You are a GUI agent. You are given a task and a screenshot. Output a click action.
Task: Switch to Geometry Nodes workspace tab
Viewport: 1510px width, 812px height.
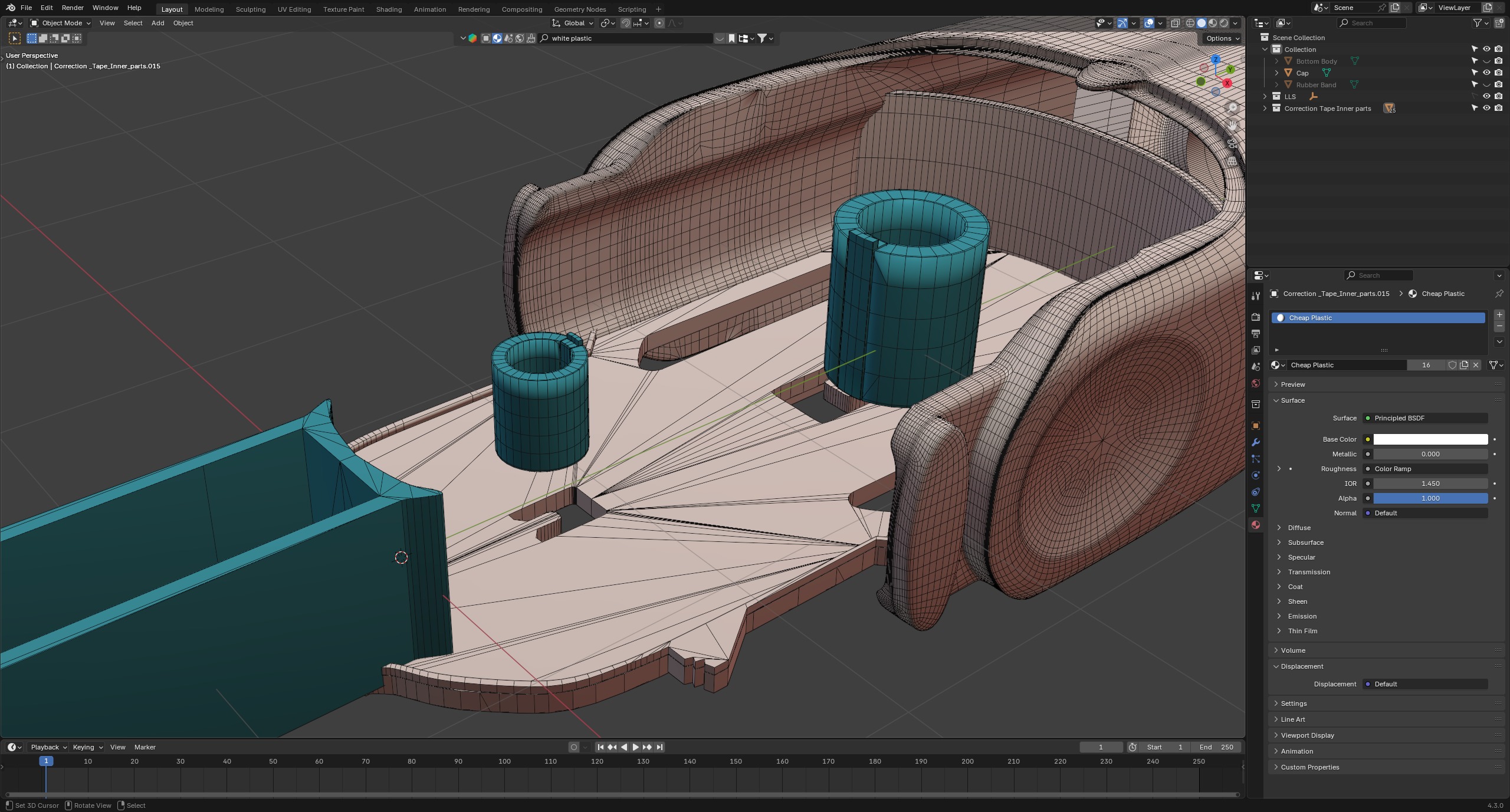(580, 9)
